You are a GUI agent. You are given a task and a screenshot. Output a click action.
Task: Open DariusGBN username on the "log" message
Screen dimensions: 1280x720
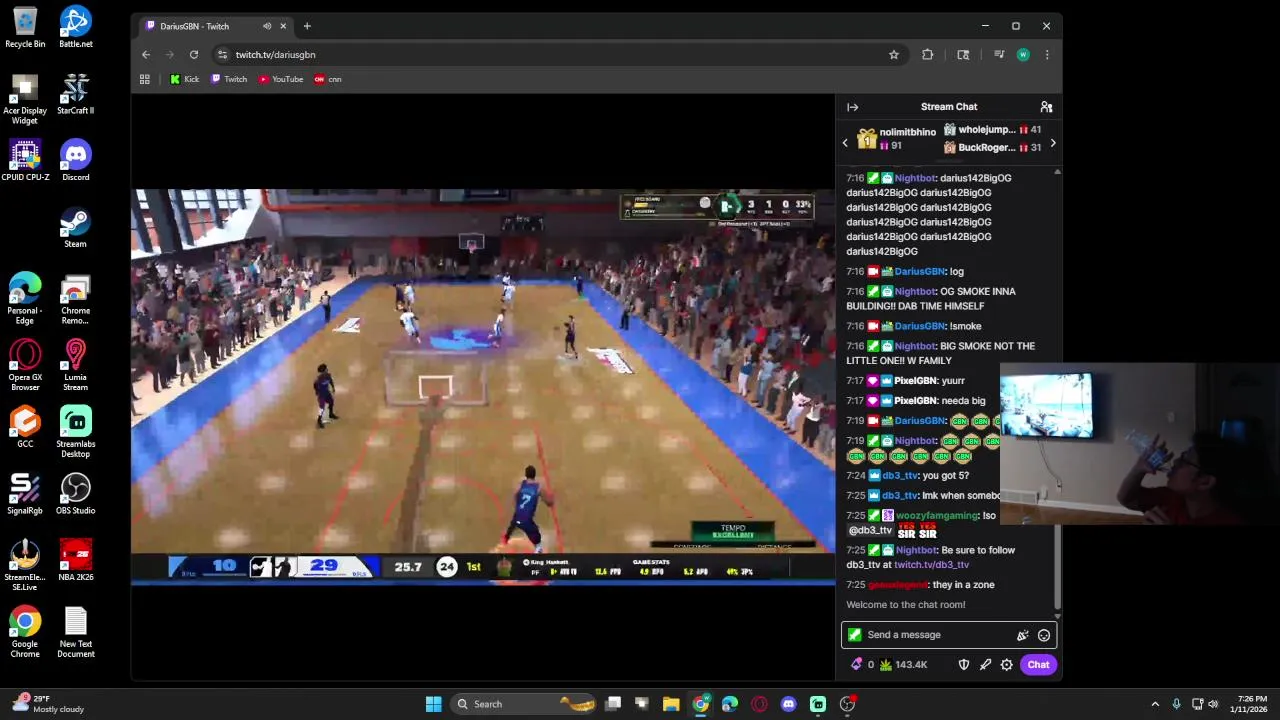[x=920, y=272]
